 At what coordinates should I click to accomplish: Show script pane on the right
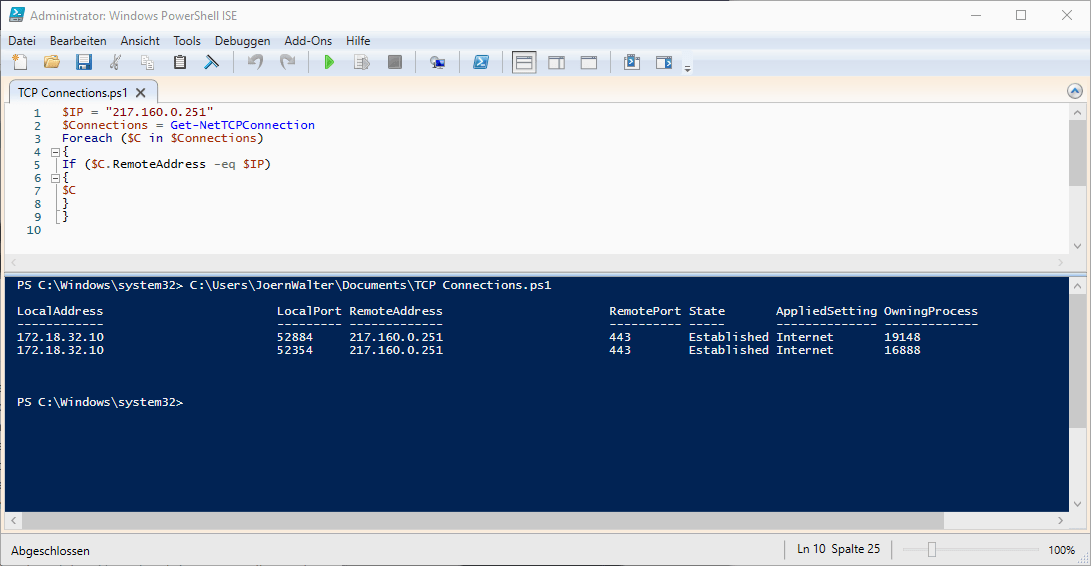(x=556, y=63)
